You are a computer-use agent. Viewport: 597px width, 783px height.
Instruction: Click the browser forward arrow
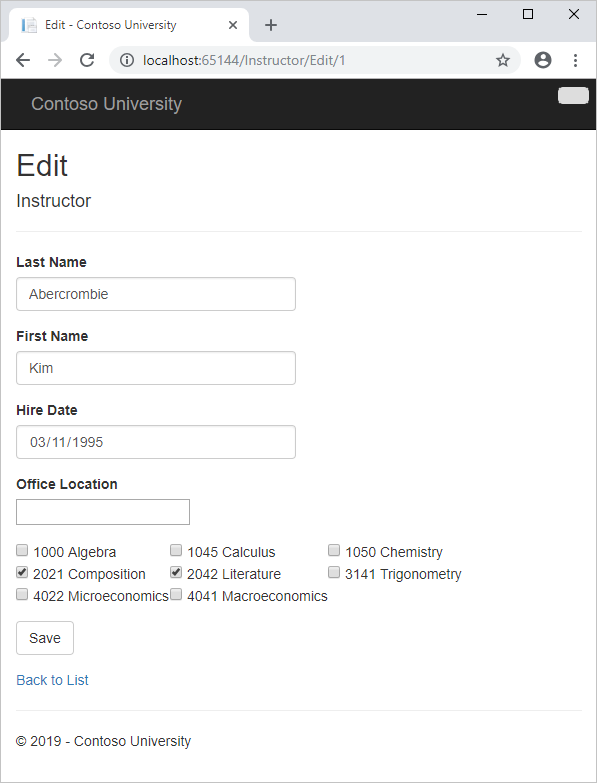tap(55, 60)
